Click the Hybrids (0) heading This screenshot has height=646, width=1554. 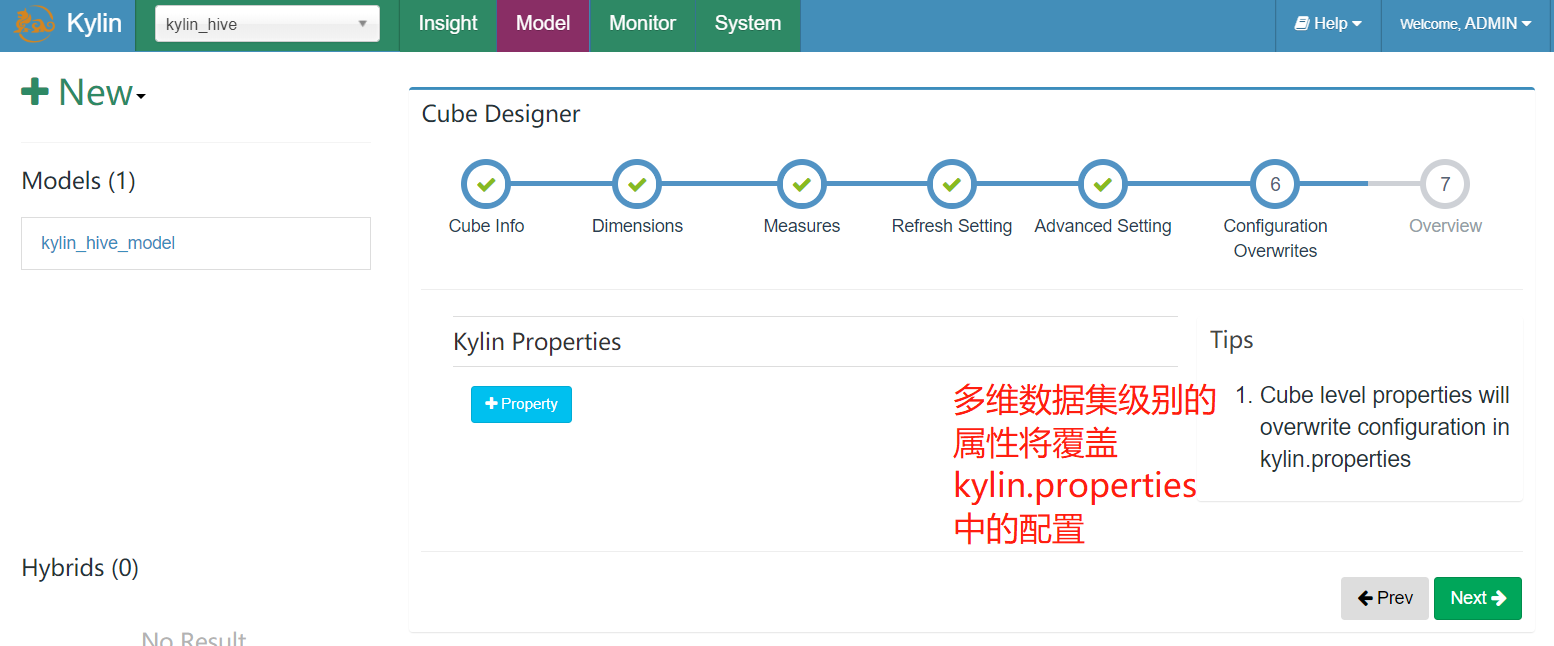[80, 568]
